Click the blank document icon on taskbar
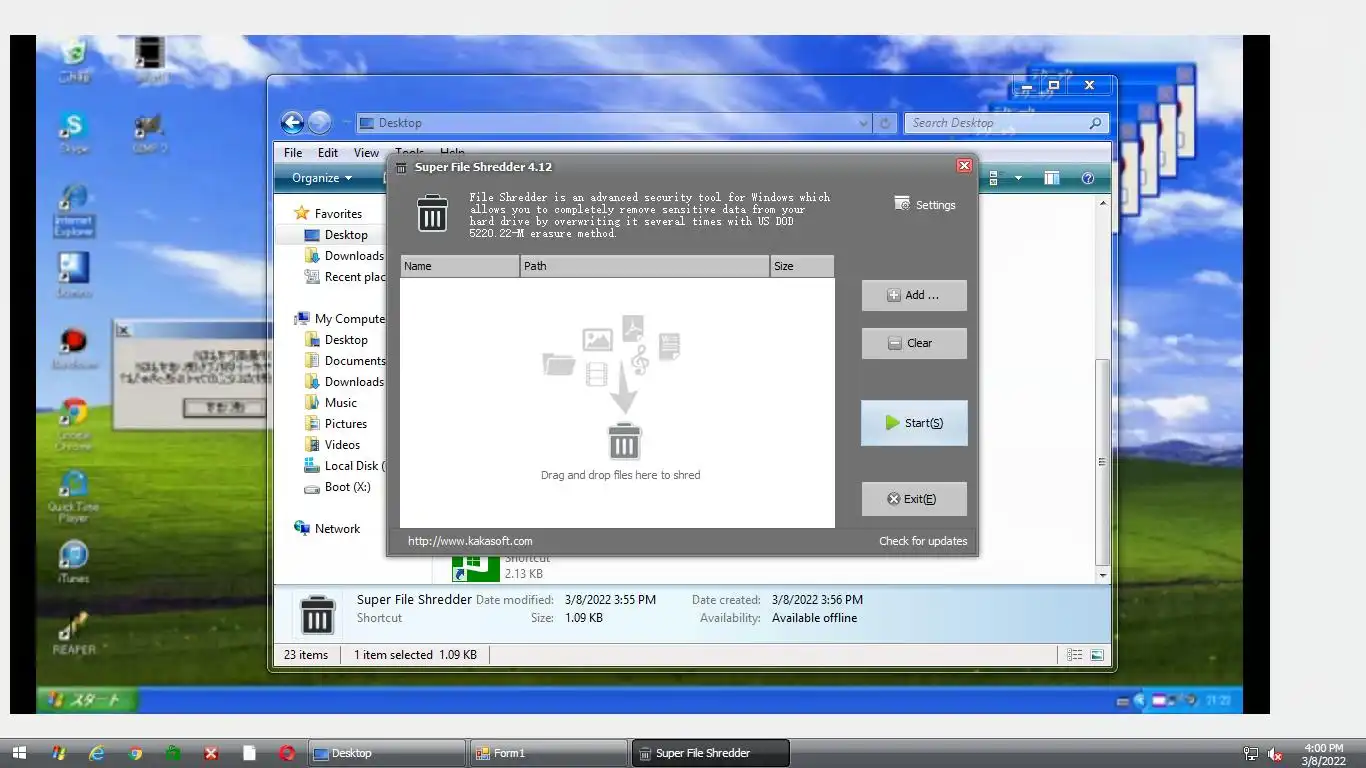The height and width of the screenshot is (768, 1366). pos(249,753)
